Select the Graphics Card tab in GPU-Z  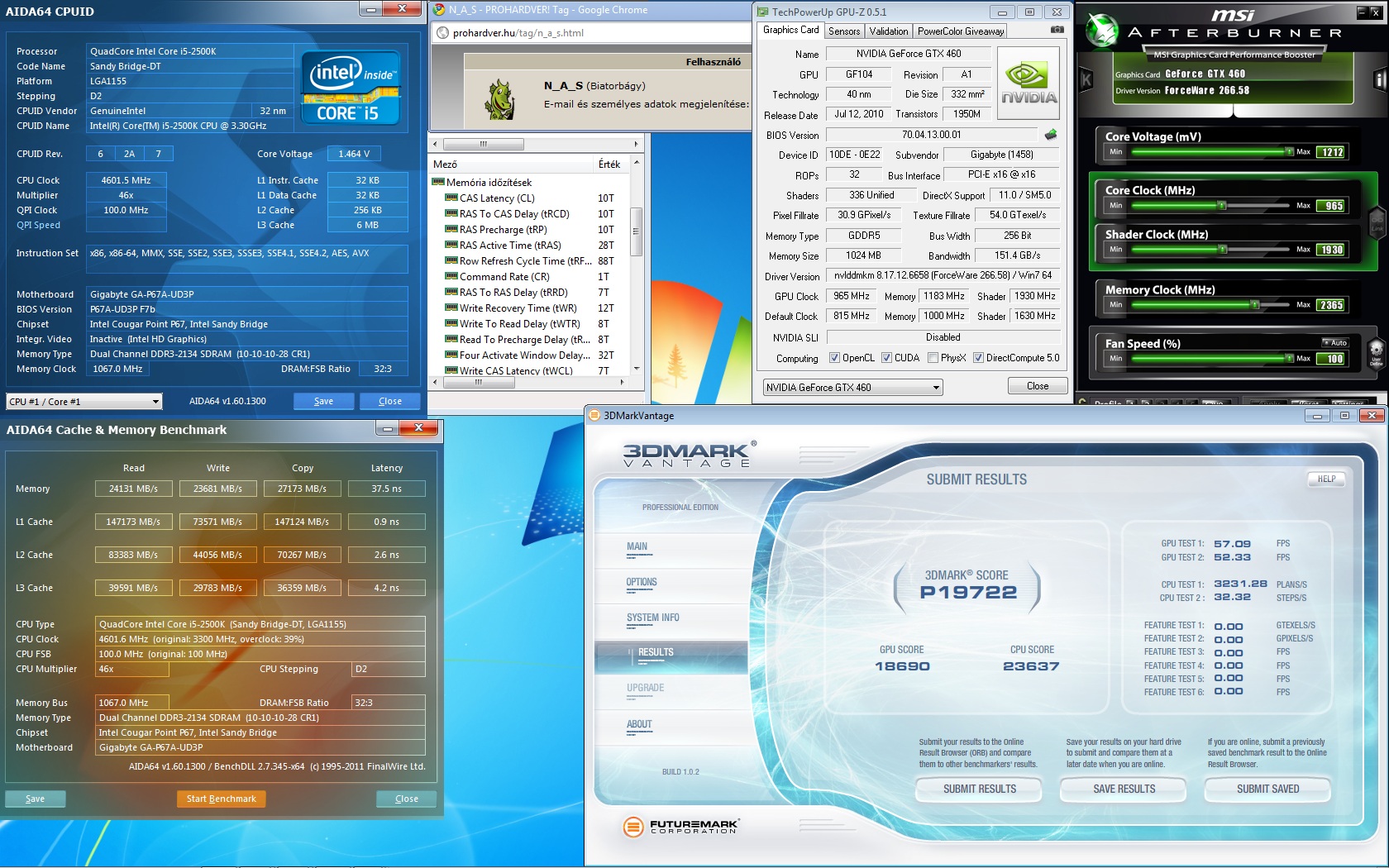790,30
